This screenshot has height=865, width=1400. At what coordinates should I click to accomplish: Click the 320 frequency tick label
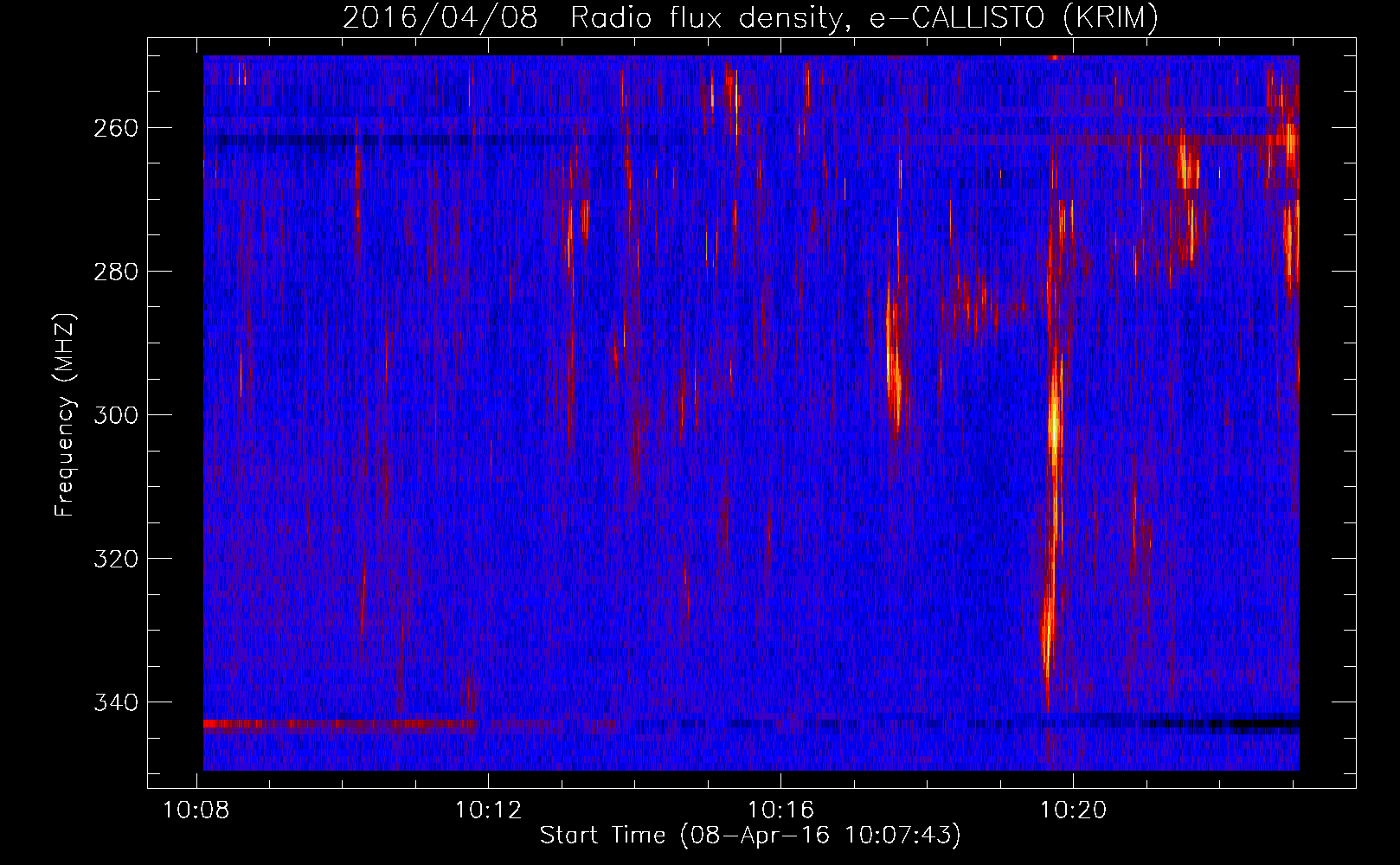(115, 559)
